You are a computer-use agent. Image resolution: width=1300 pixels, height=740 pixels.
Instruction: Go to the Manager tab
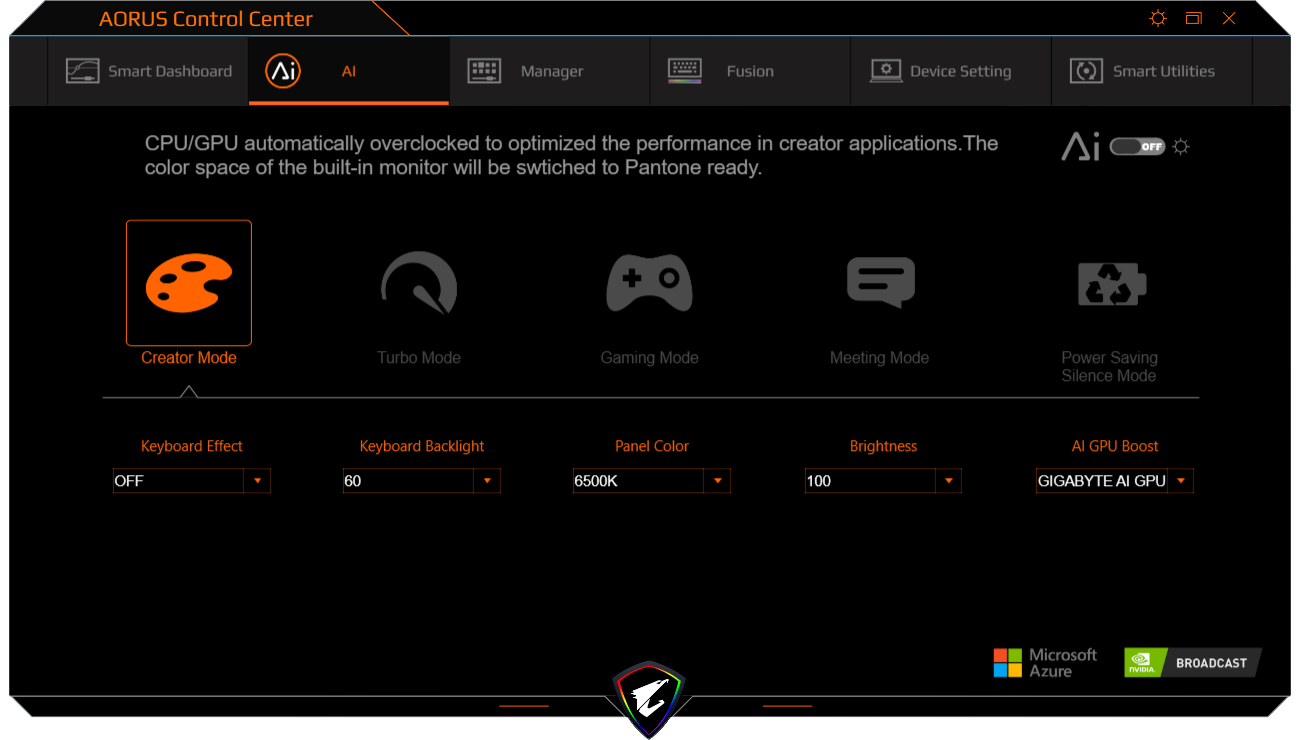(549, 71)
